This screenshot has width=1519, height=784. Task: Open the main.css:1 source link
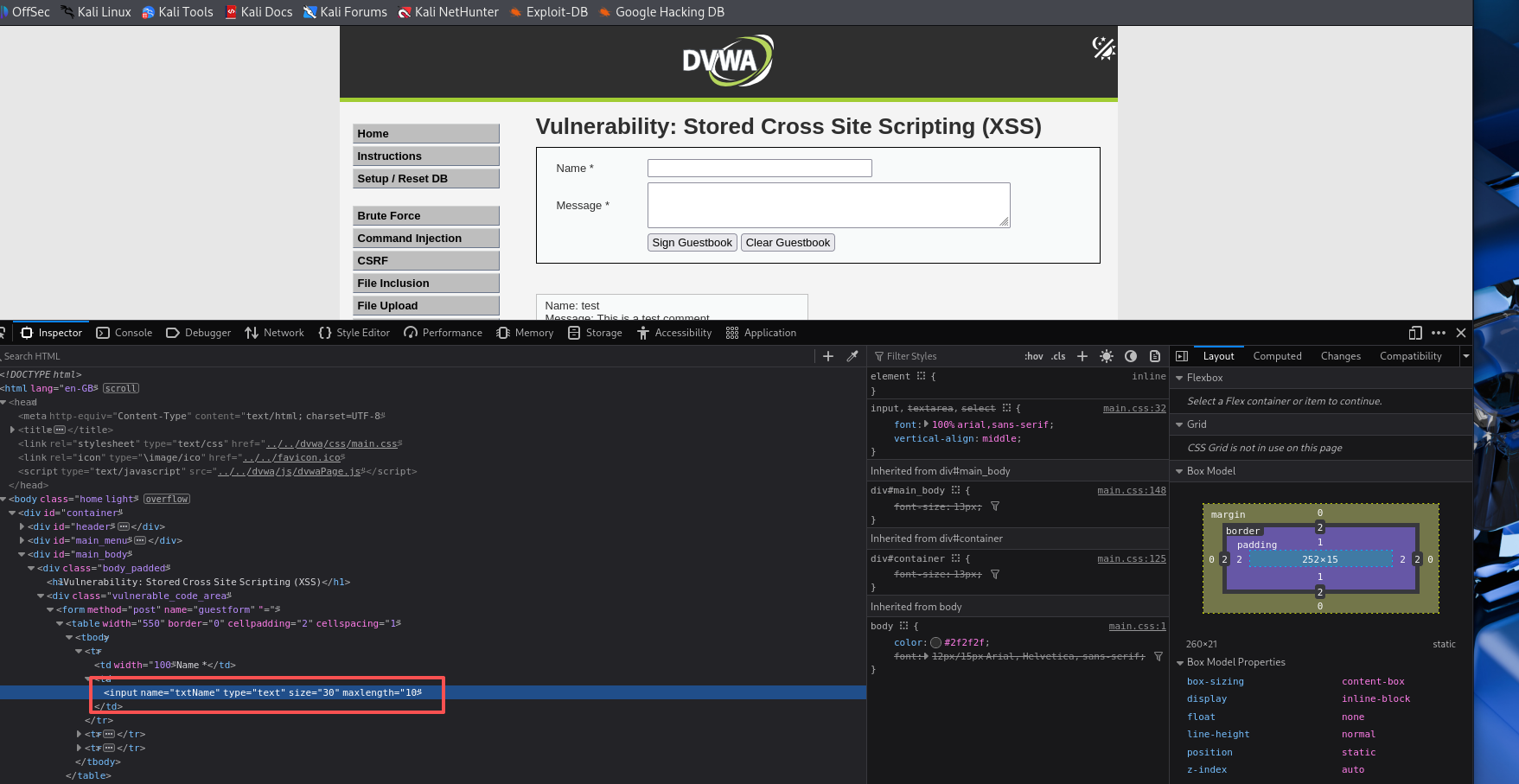tap(1137, 626)
